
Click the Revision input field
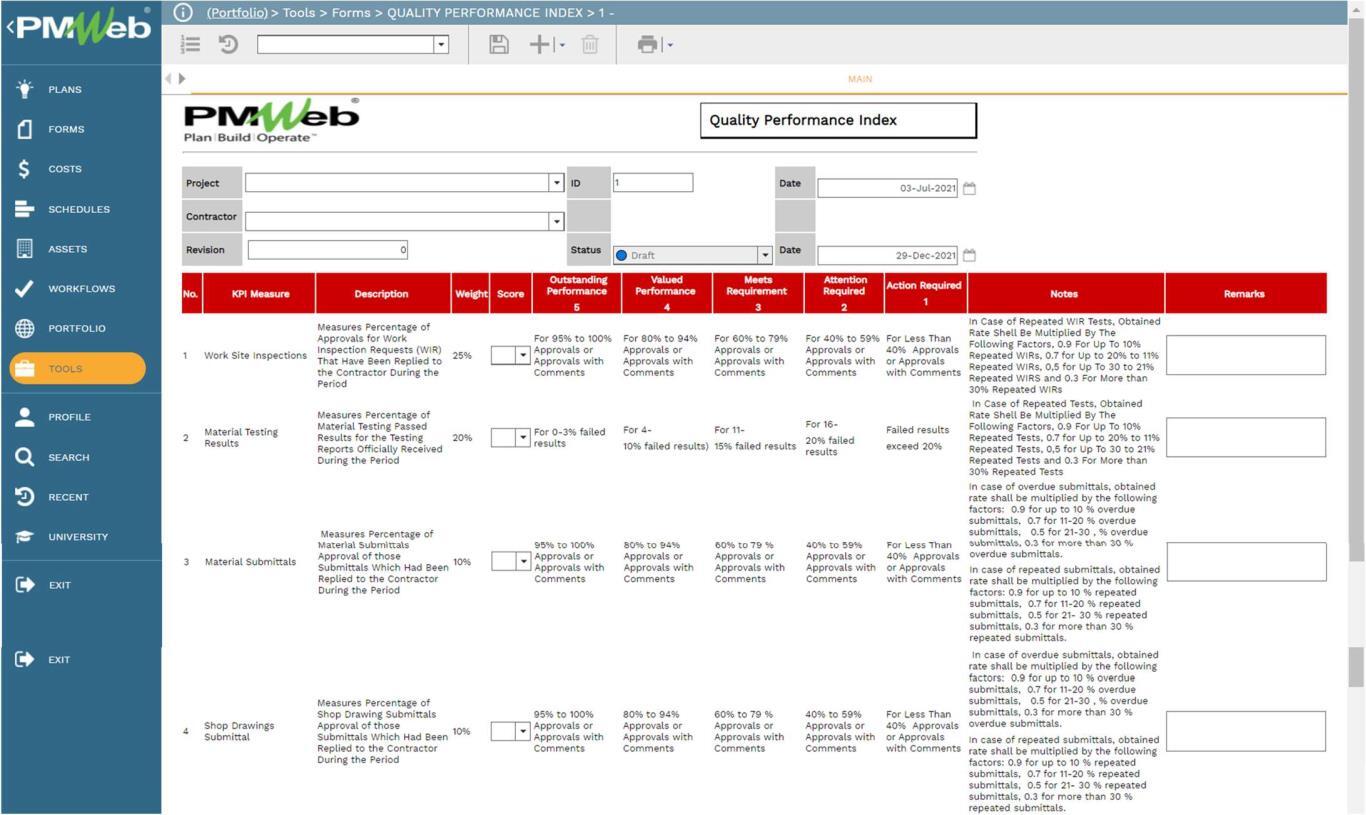point(328,250)
